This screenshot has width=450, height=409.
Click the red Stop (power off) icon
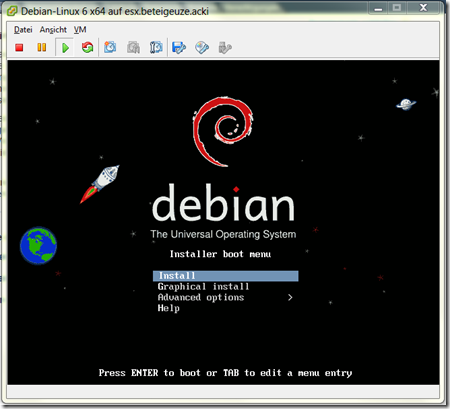pos(19,48)
